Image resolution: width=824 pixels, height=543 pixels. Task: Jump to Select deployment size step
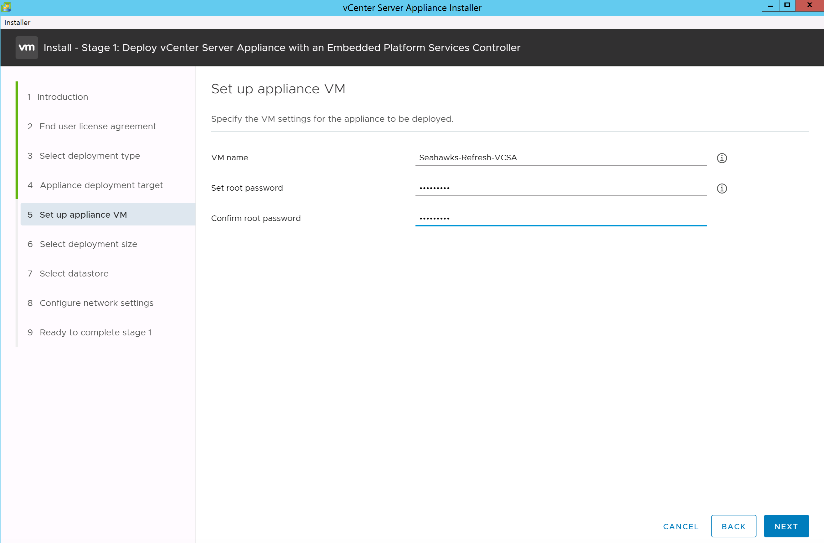(88, 244)
